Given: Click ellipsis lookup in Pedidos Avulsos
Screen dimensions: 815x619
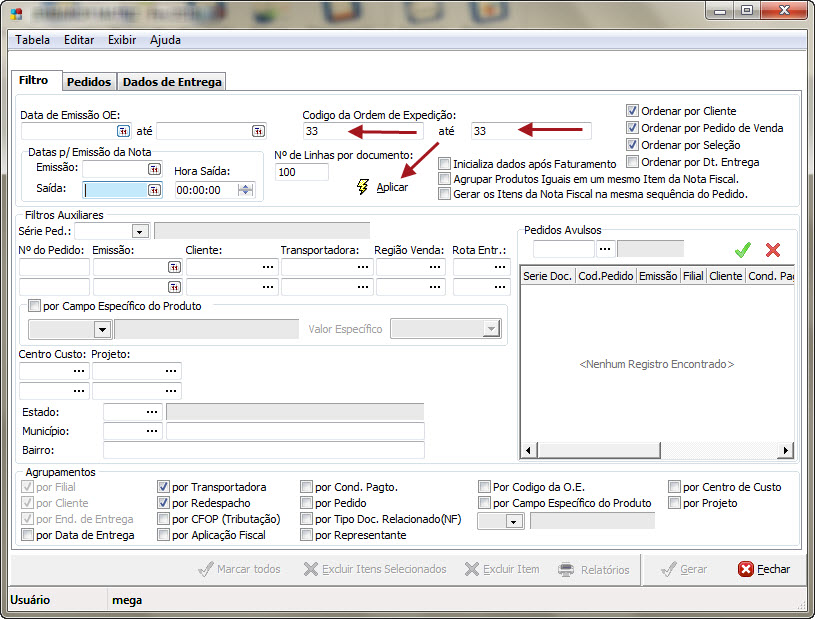Looking at the screenshot, I should click(x=604, y=249).
